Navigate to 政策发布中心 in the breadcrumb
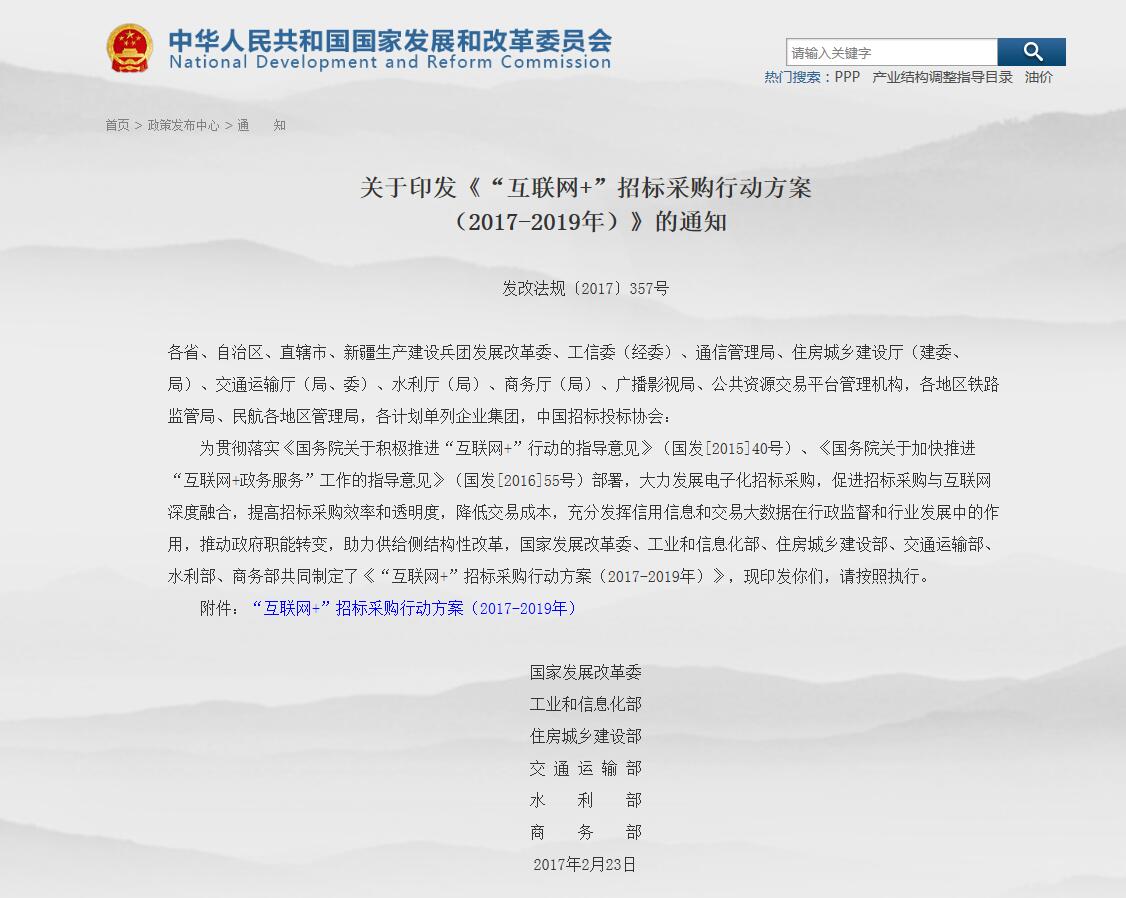The width and height of the screenshot is (1126, 898). click(x=183, y=125)
